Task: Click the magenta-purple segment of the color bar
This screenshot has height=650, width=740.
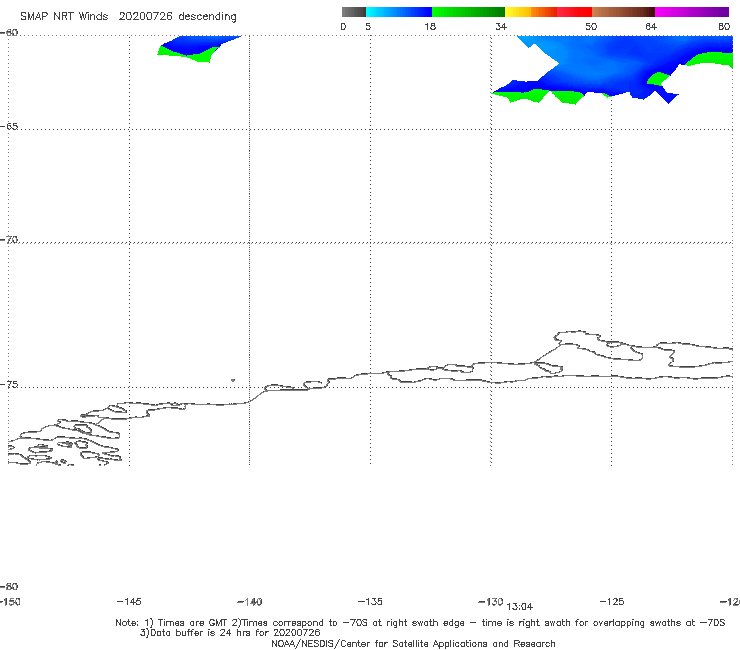Action: [x=692, y=12]
